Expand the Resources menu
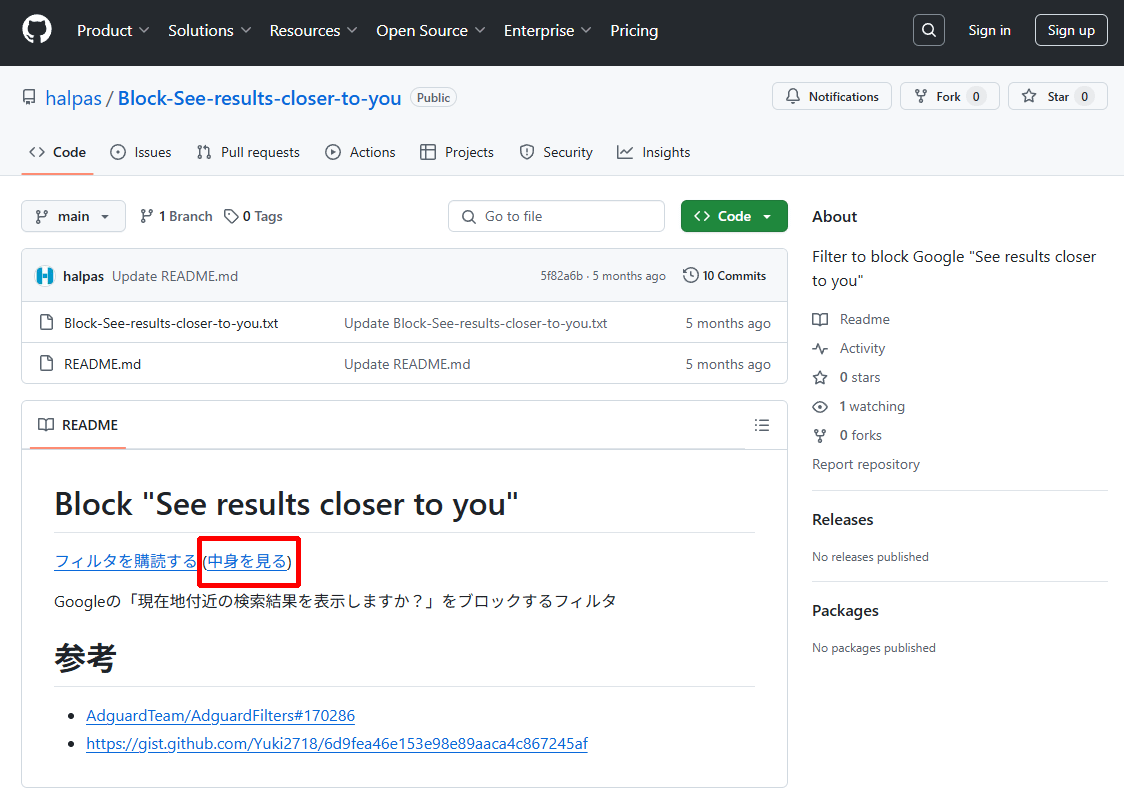The height and width of the screenshot is (801, 1124). click(313, 30)
